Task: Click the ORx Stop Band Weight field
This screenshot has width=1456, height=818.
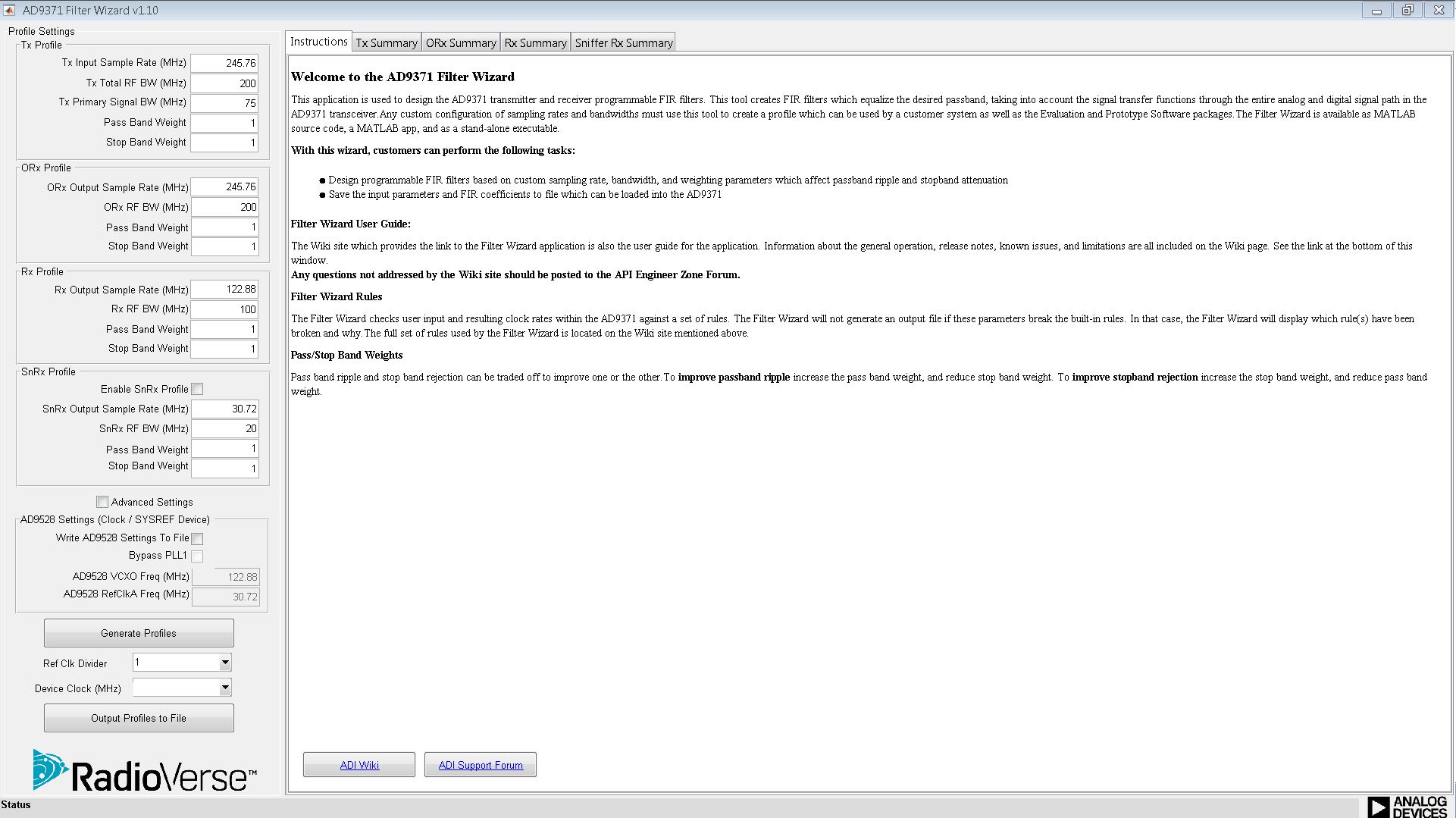Action: pos(224,246)
